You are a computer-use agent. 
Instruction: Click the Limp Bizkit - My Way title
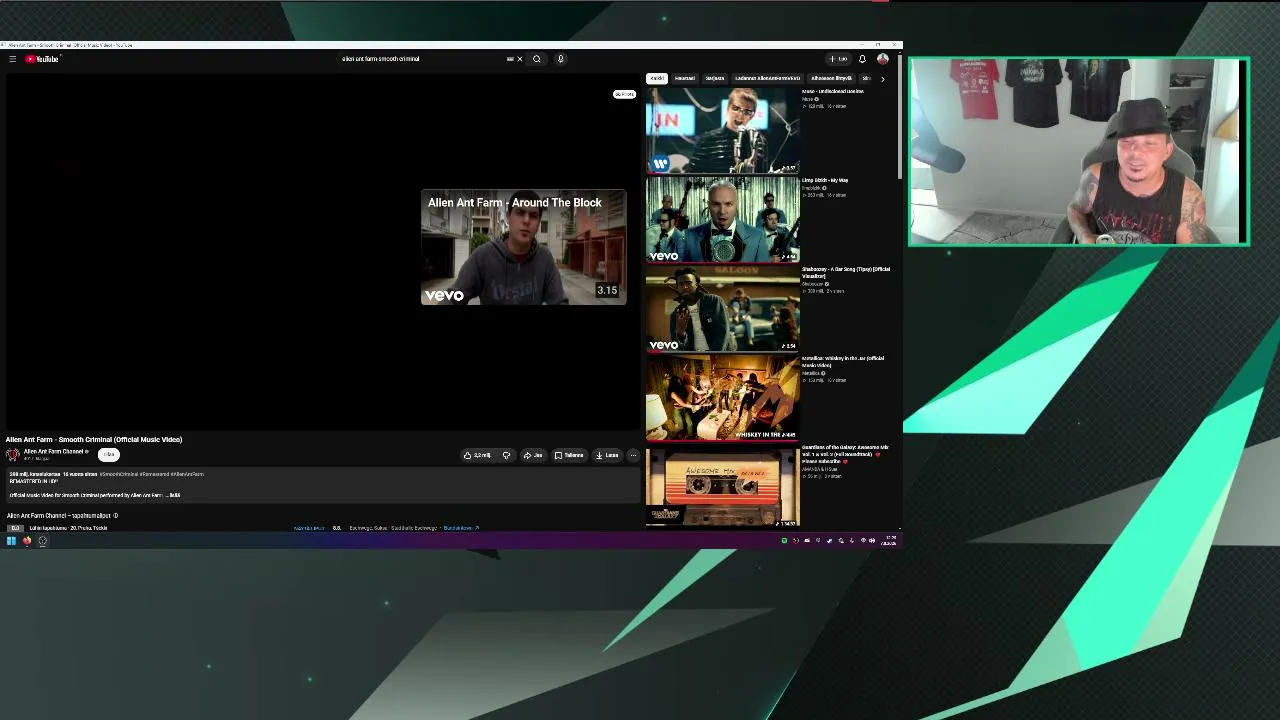pyautogui.click(x=825, y=180)
